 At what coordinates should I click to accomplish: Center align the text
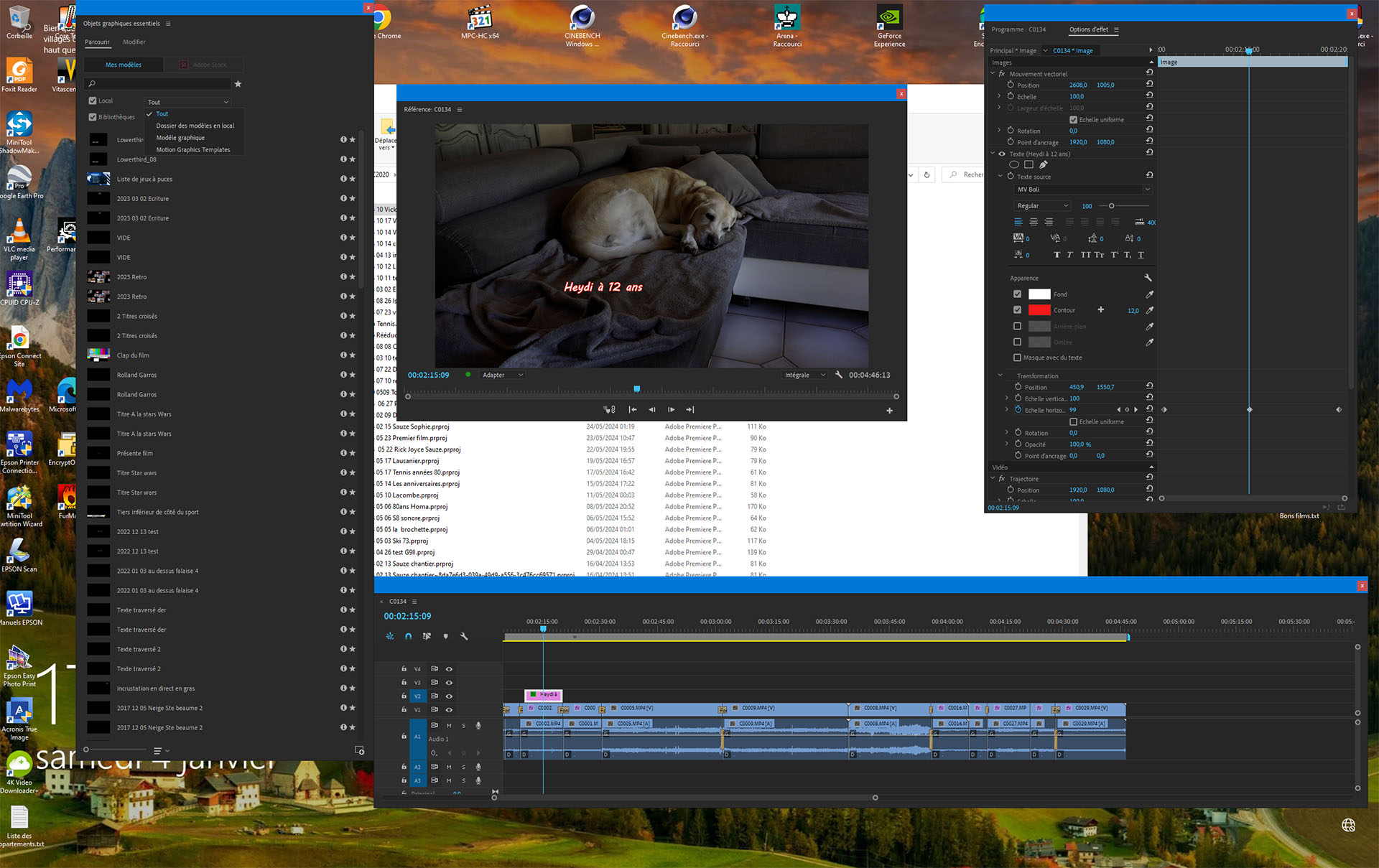(x=1033, y=223)
